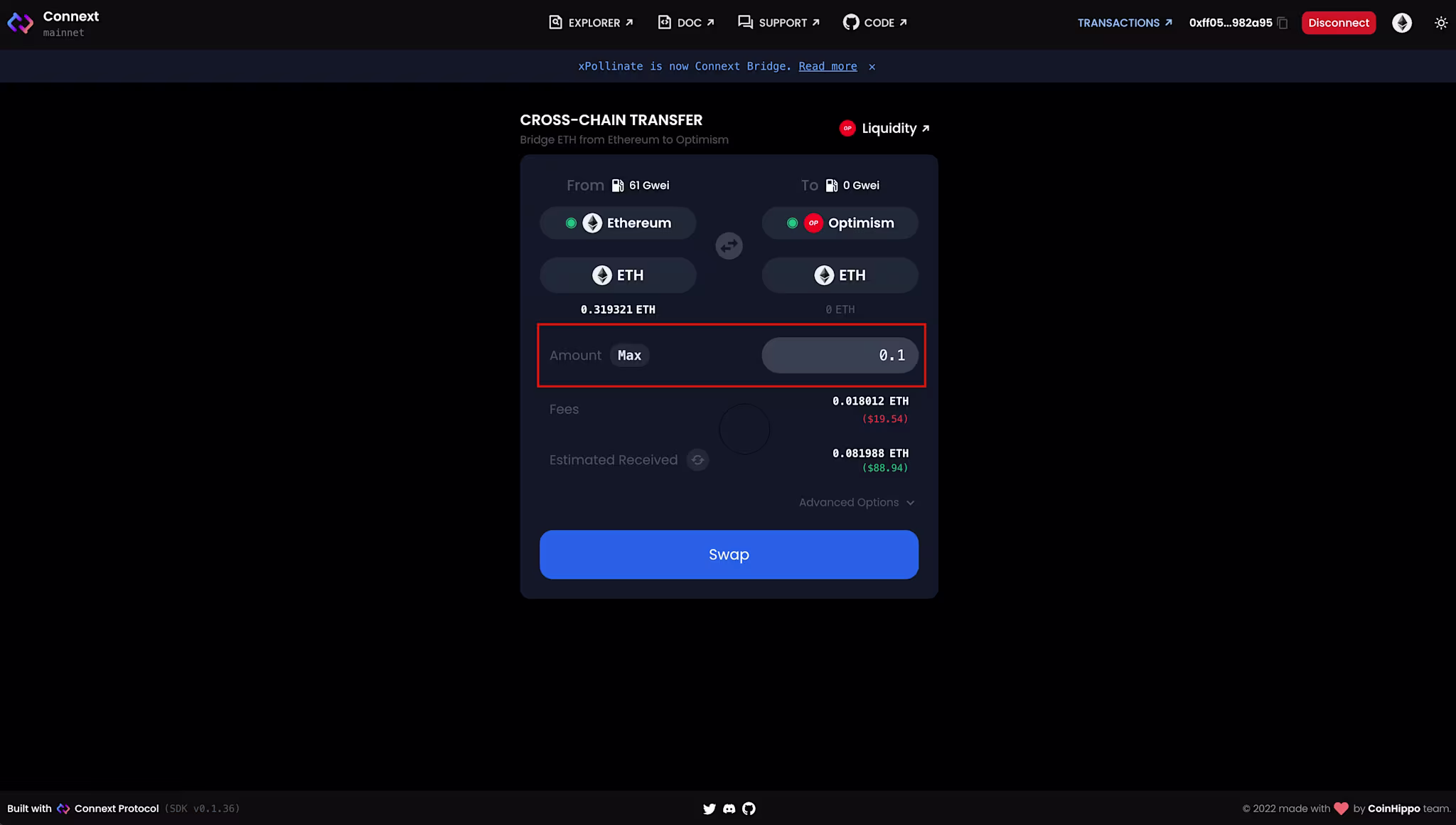Copy wallet address with clipboard icon
The image size is (1456, 825).
click(1283, 23)
